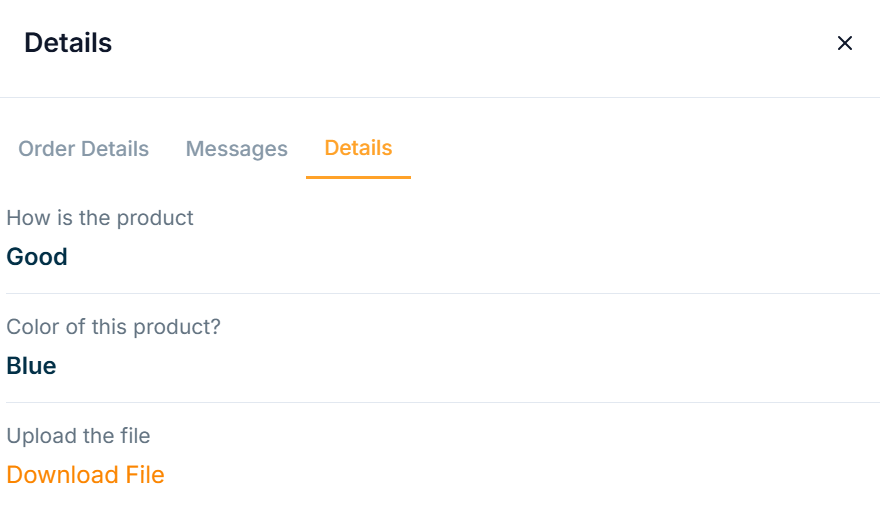The width and height of the screenshot is (880, 531).
Task: Dismiss the dialog using the top-right X
Action: tap(845, 43)
